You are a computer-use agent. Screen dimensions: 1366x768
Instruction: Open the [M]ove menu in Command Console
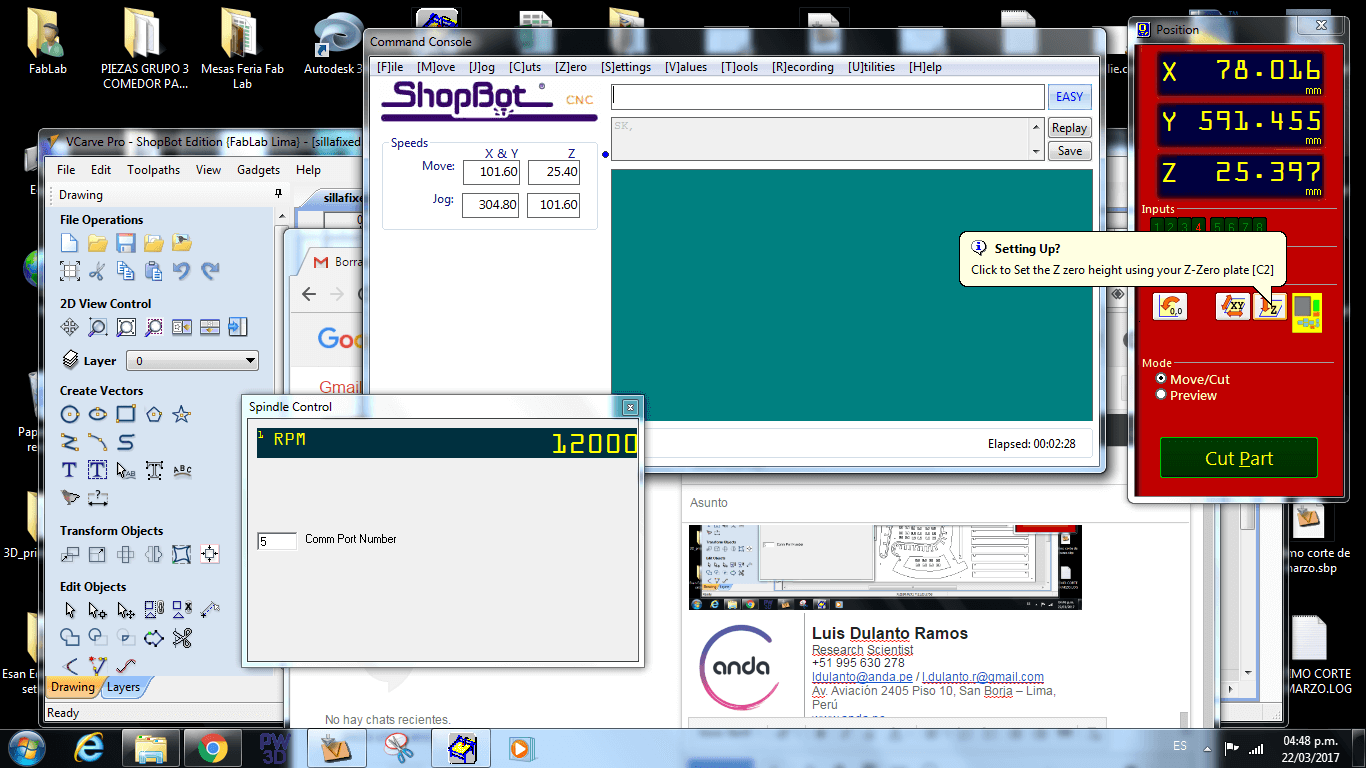(x=436, y=67)
